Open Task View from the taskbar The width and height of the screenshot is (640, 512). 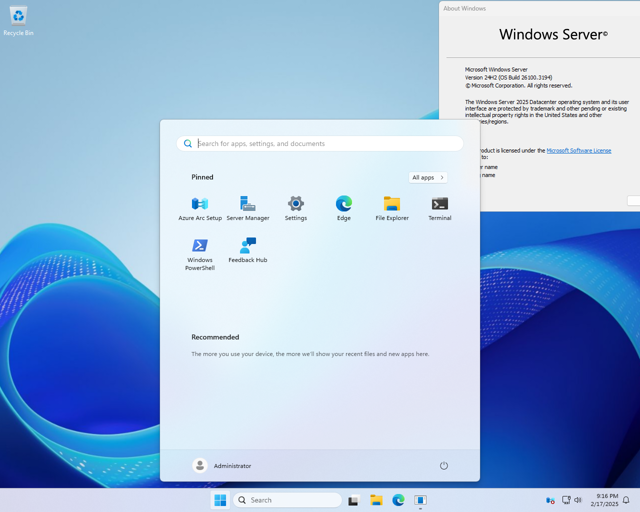click(x=353, y=500)
